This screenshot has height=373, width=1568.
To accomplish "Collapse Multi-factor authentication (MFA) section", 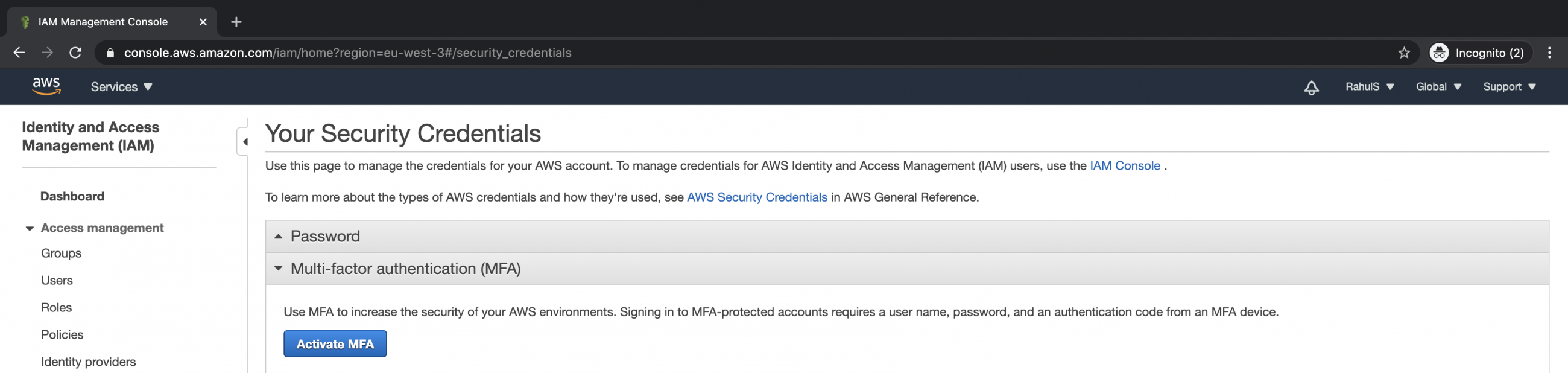I will [x=278, y=269].
